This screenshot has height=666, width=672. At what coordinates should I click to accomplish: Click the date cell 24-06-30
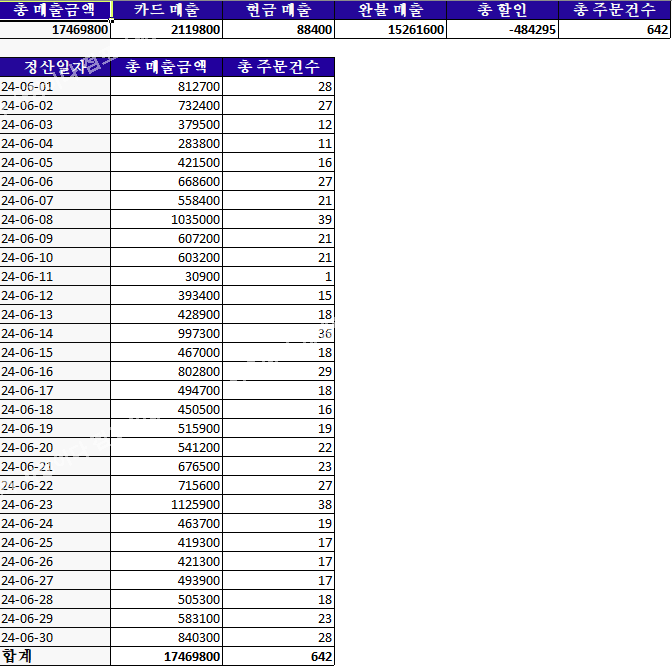pos(55,637)
